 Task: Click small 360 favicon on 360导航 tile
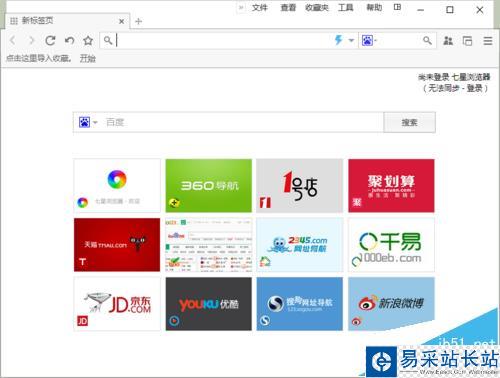click(x=174, y=202)
